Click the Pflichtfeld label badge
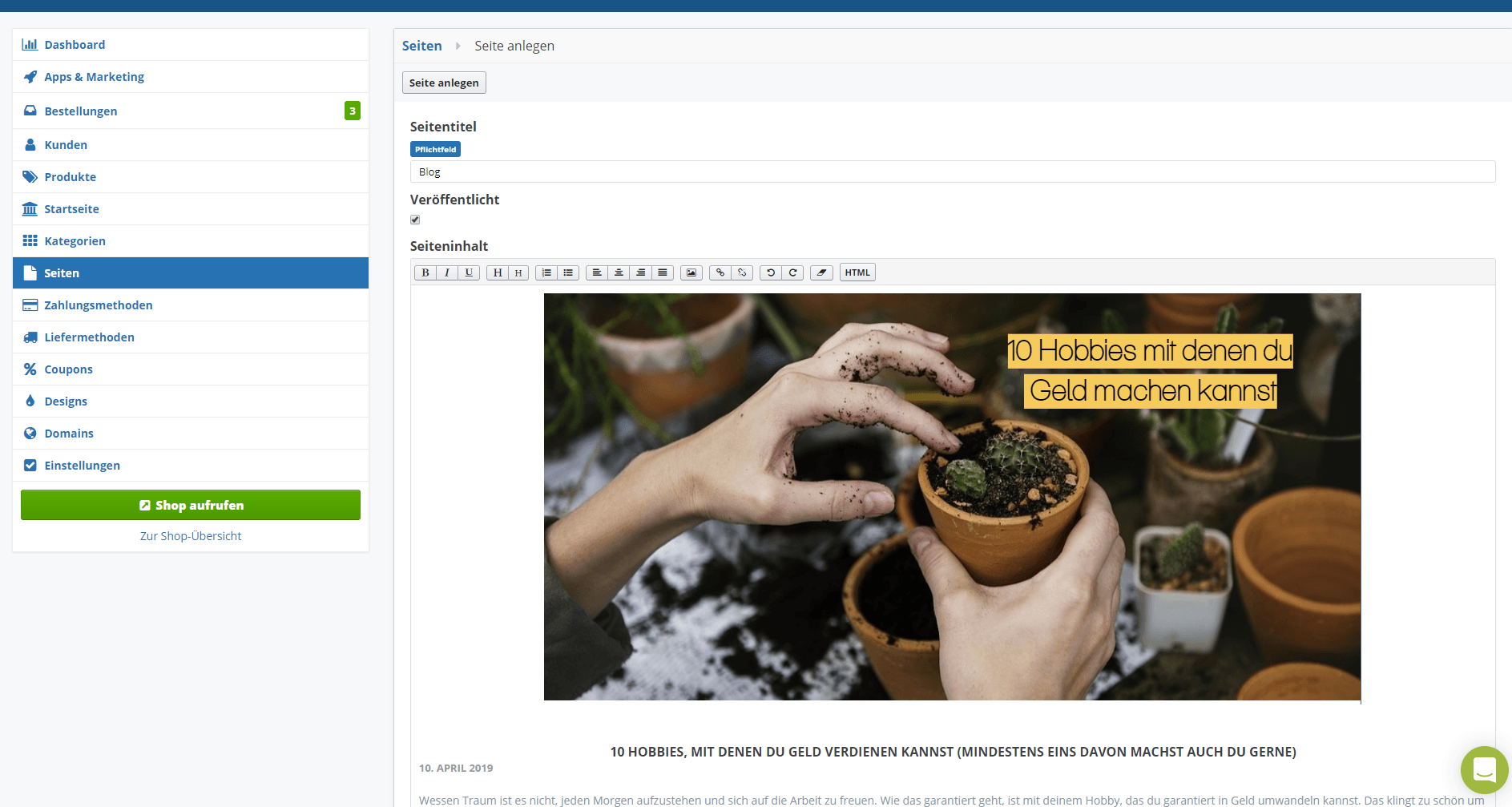The image size is (1512, 807). (435, 149)
